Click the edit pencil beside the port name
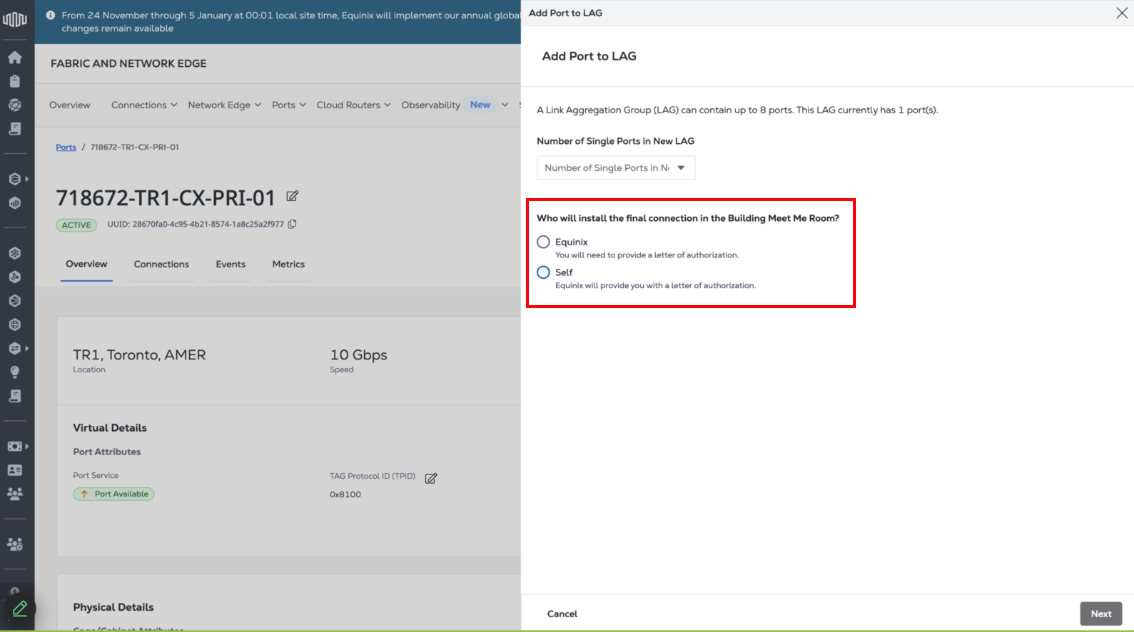Screen dimensions: 1134x632 tap(292, 197)
